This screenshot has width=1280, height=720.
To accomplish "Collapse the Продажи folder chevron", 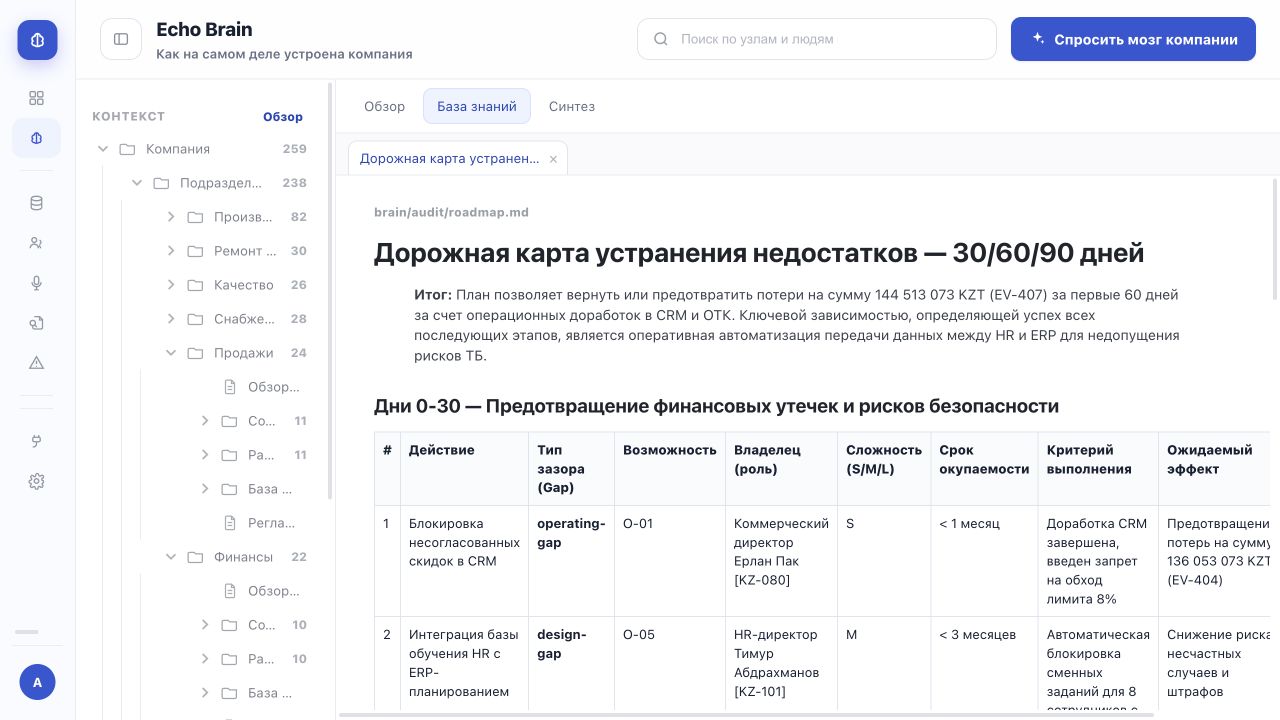I will click(171, 353).
